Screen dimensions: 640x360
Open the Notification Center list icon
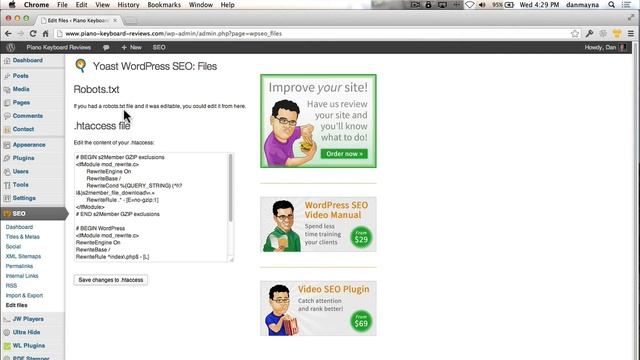coord(626,4)
